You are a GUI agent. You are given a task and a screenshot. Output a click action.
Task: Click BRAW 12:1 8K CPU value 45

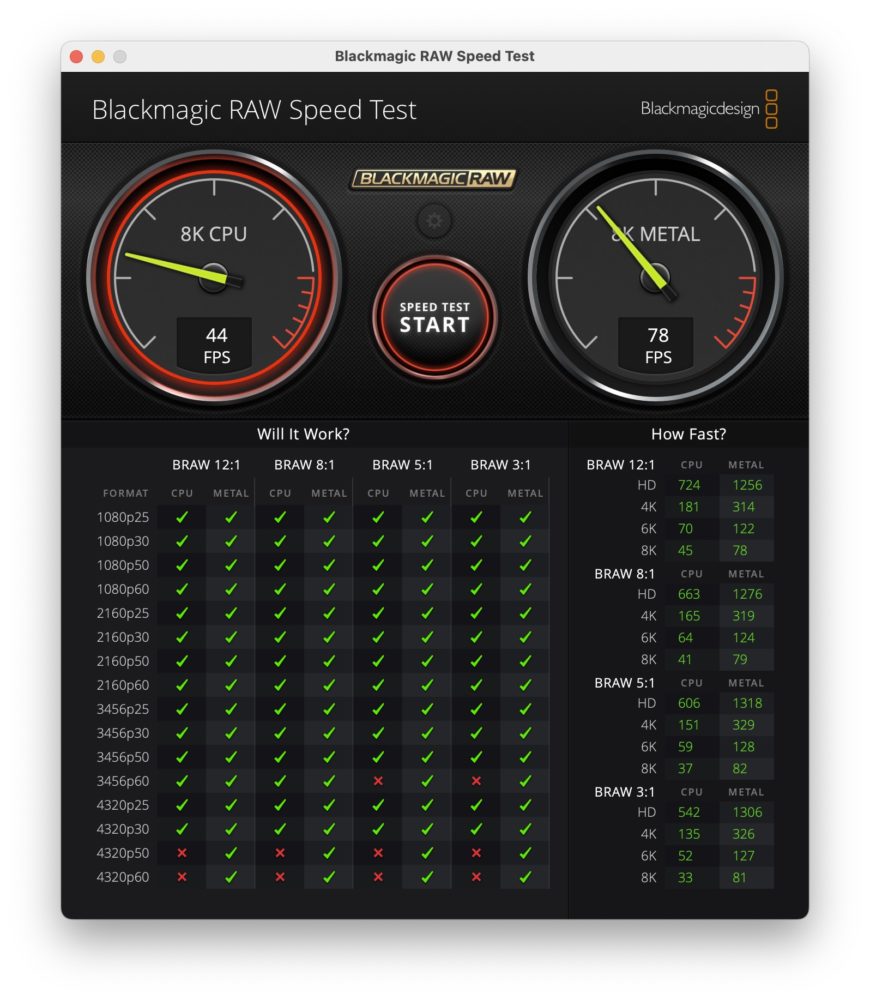(x=685, y=550)
